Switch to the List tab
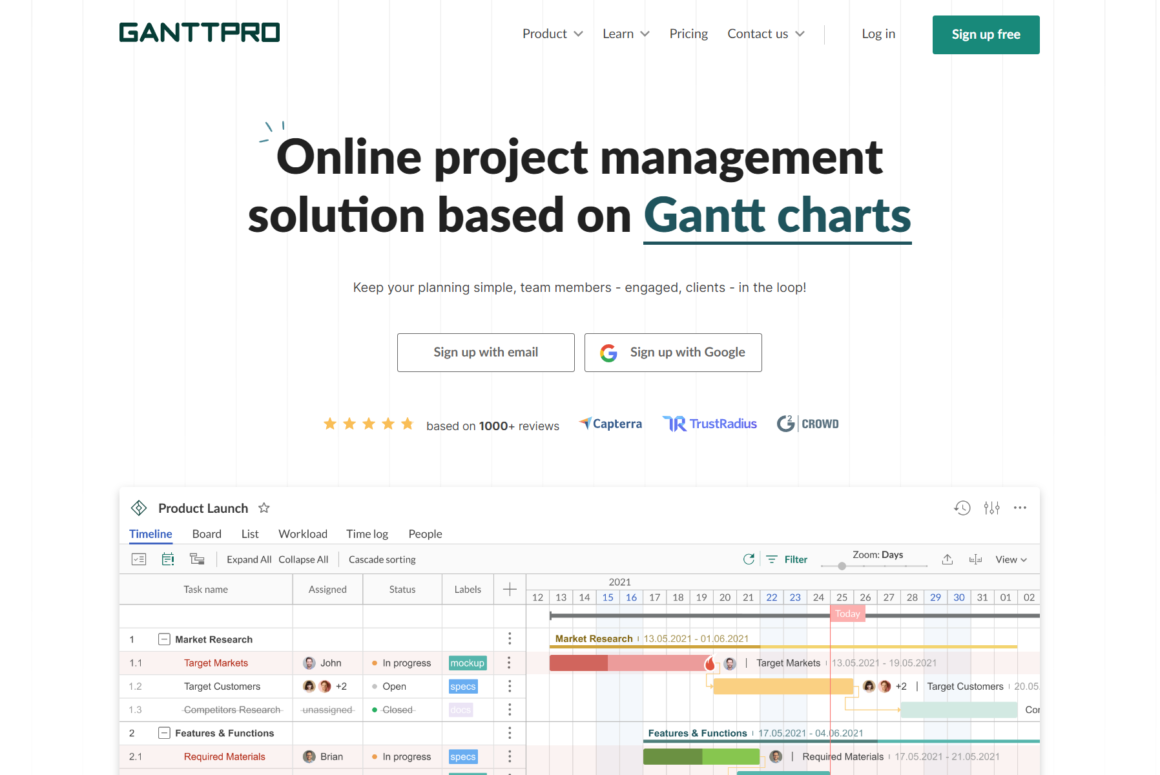 (250, 534)
